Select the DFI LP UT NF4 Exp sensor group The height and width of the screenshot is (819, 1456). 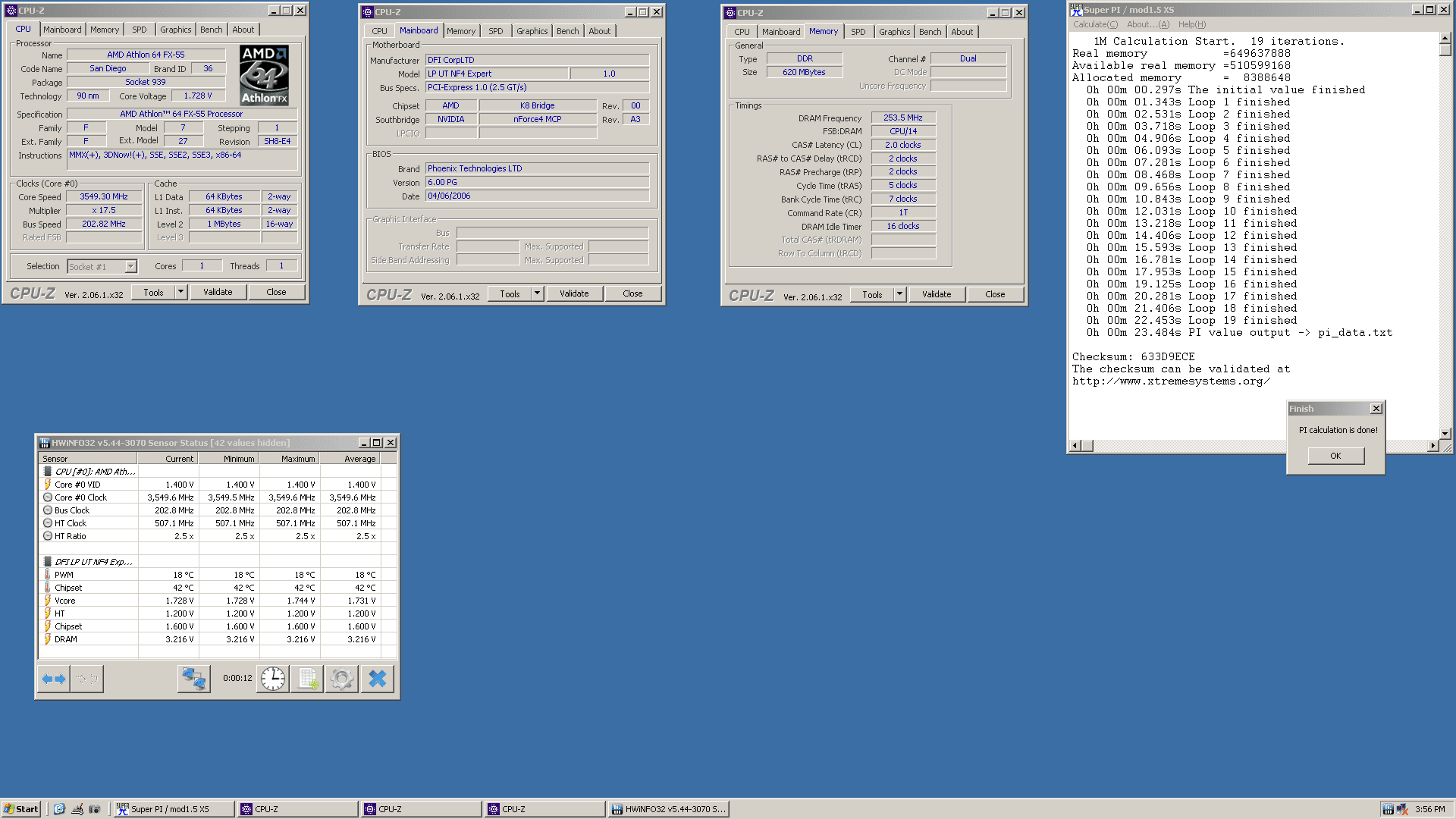click(x=217, y=562)
